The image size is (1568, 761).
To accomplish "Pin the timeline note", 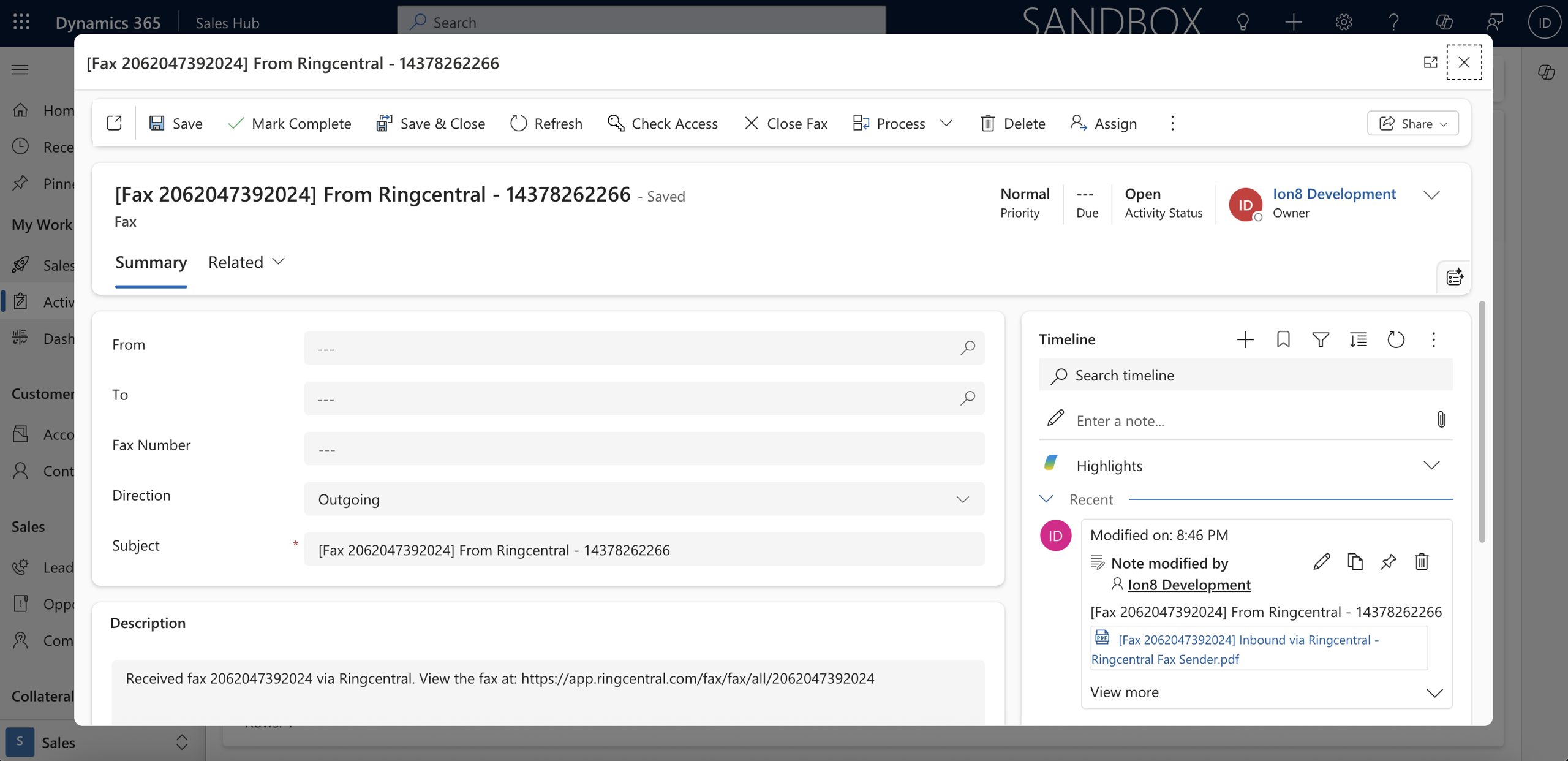I will (1388, 561).
